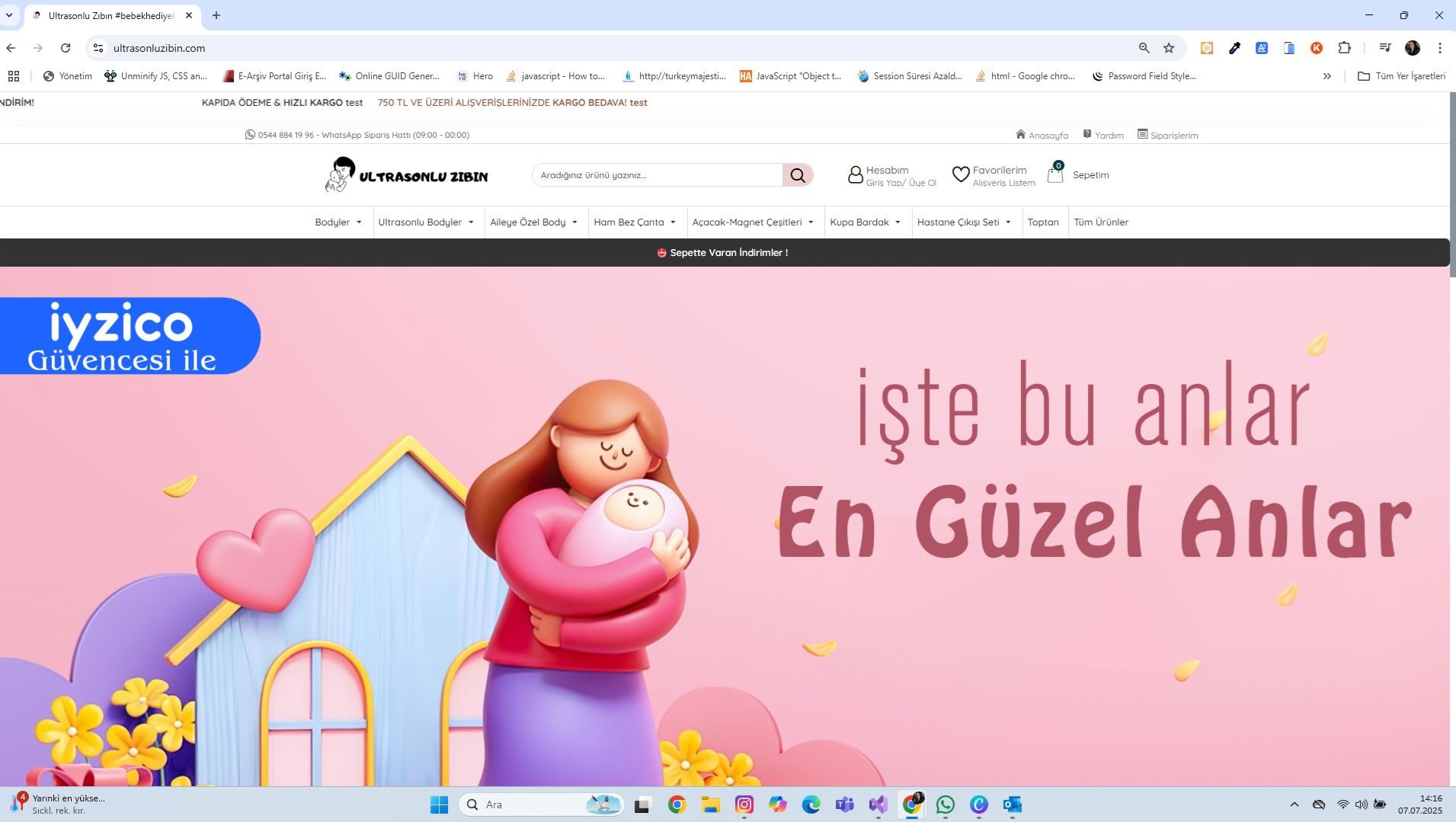Type in the product search field
1456x822 pixels.
[x=657, y=175]
